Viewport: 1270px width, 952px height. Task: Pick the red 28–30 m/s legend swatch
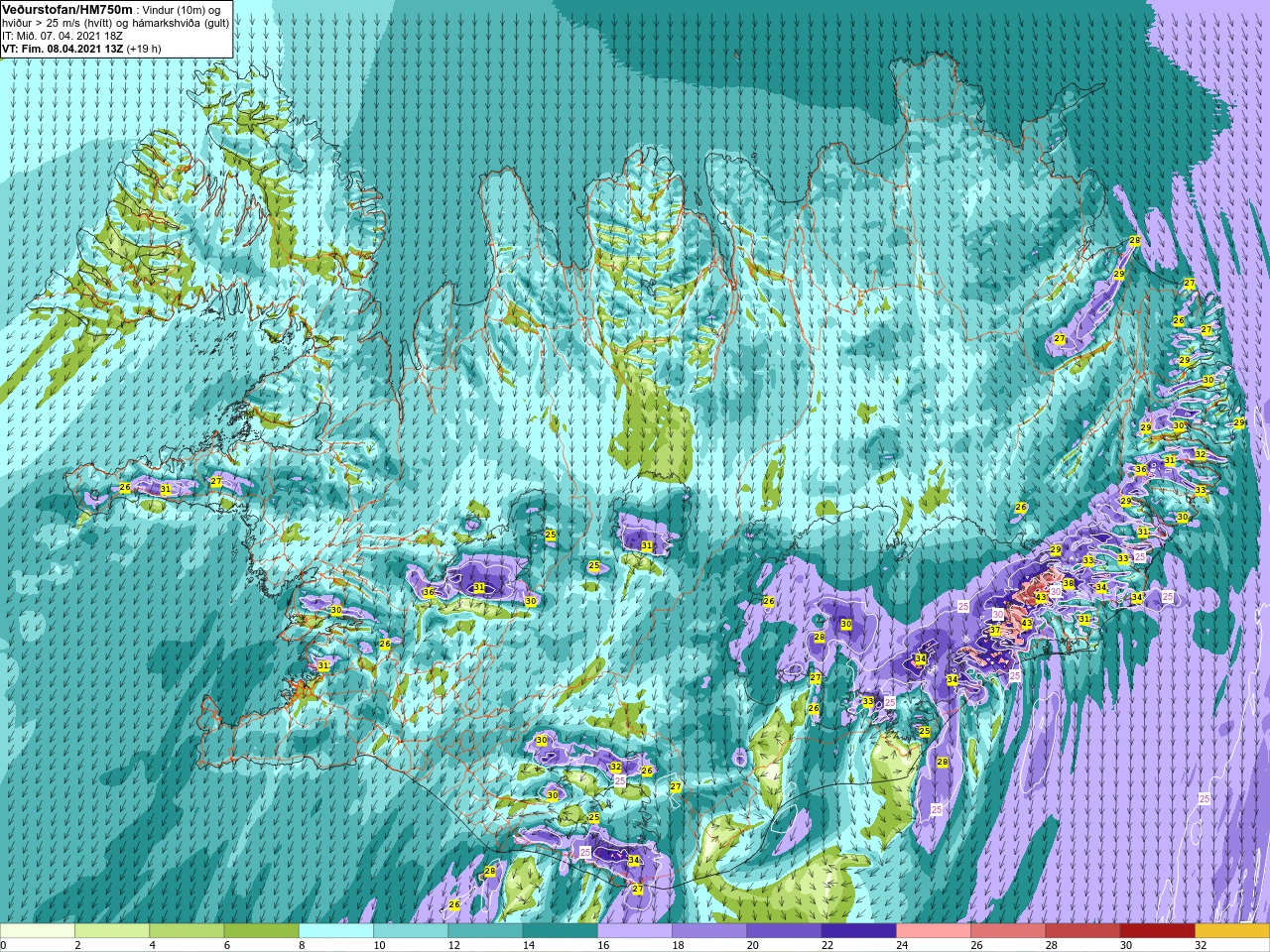point(1082,931)
